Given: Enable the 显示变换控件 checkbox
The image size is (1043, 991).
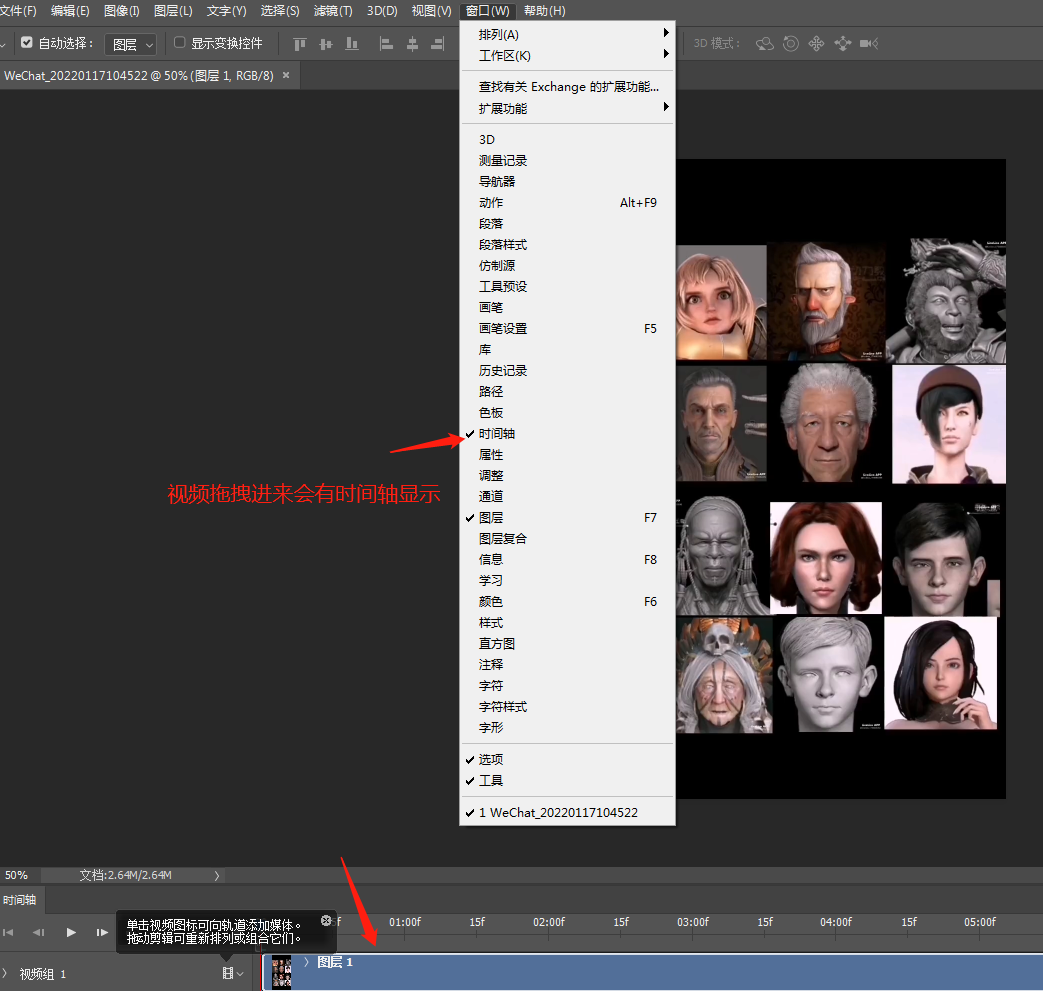Looking at the screenshot, I should 180,43.
